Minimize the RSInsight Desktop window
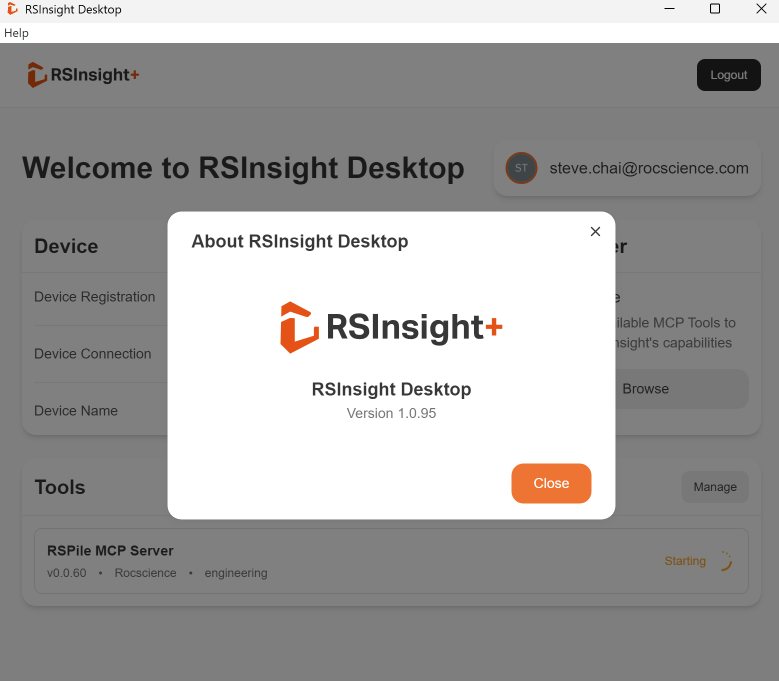Screen dimensions: 779x681 [x=669, y=9]
